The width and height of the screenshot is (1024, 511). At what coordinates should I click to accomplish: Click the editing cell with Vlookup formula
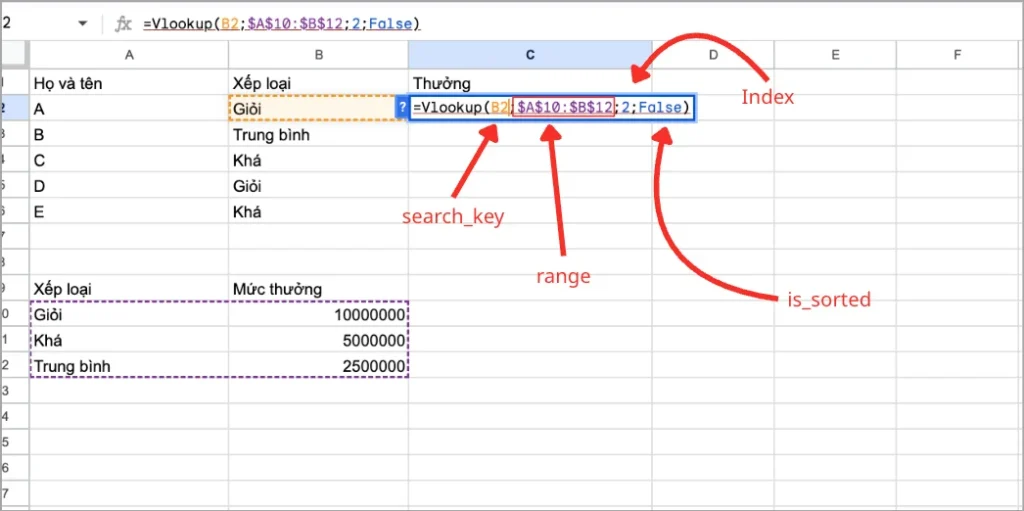(x=552, y=108)
